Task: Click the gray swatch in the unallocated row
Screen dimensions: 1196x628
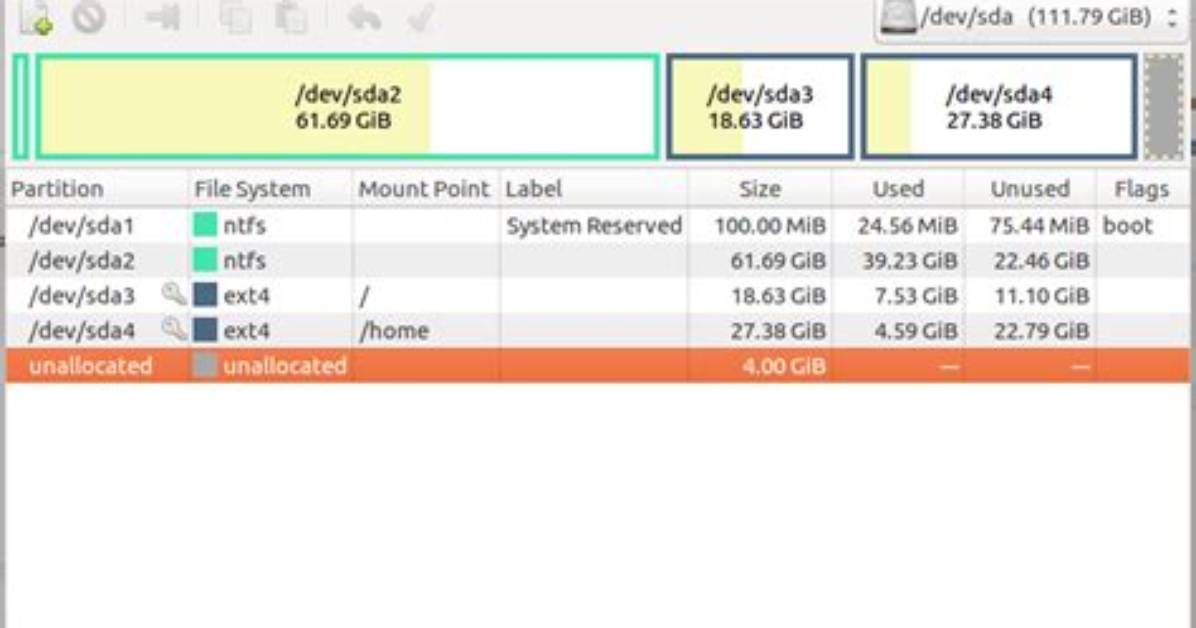Action: point(204,366)
